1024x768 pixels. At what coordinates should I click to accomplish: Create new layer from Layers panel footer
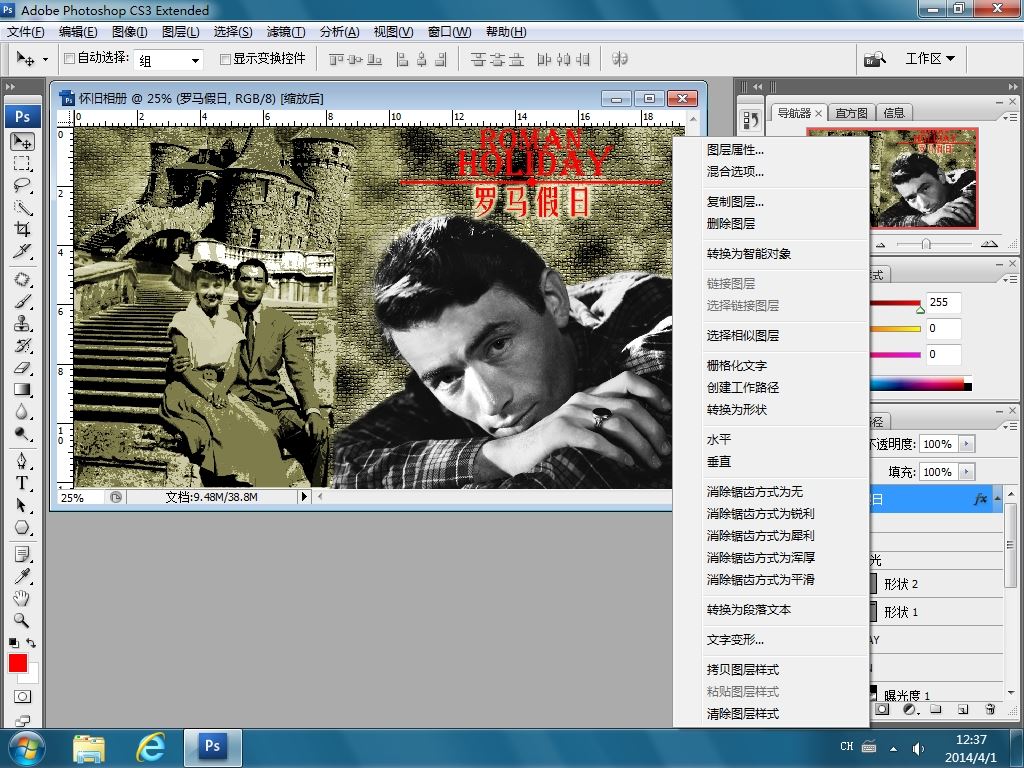pyautogui.click(x=963, y=709)
